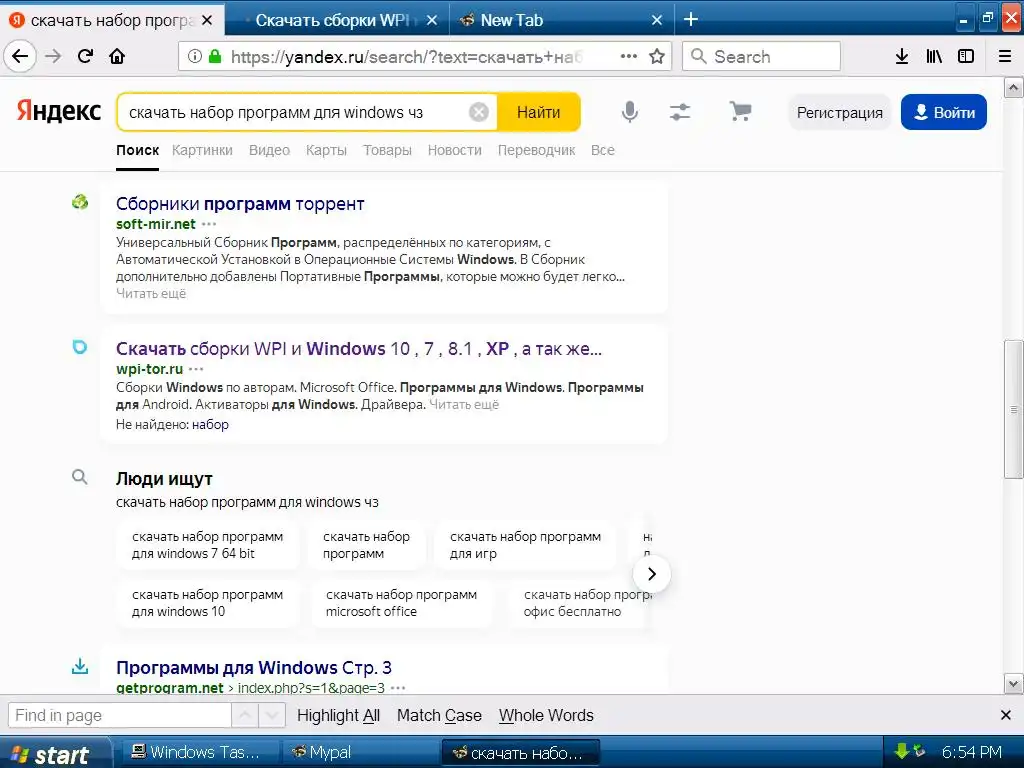
Task: Click the blue Войти login button
Action: (x=944, y=112)
